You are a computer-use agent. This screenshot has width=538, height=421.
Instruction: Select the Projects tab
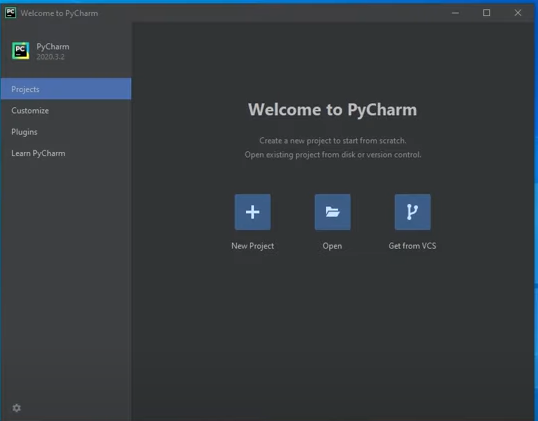tap(66, 89)
